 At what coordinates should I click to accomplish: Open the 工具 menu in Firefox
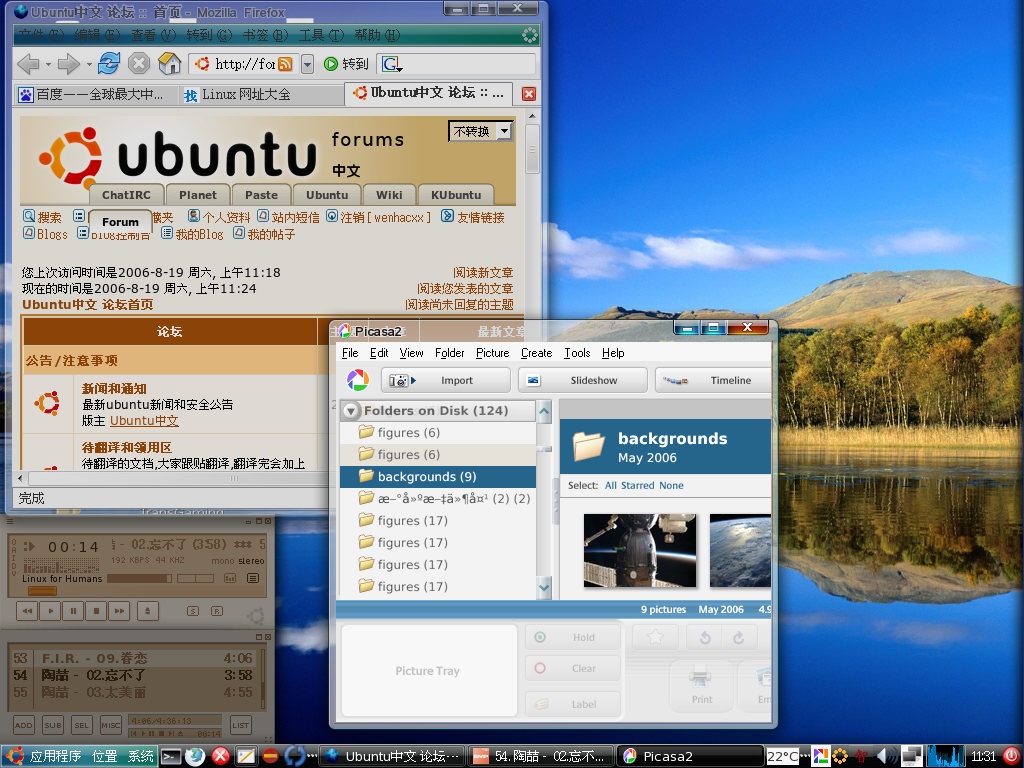click(321, 35)
